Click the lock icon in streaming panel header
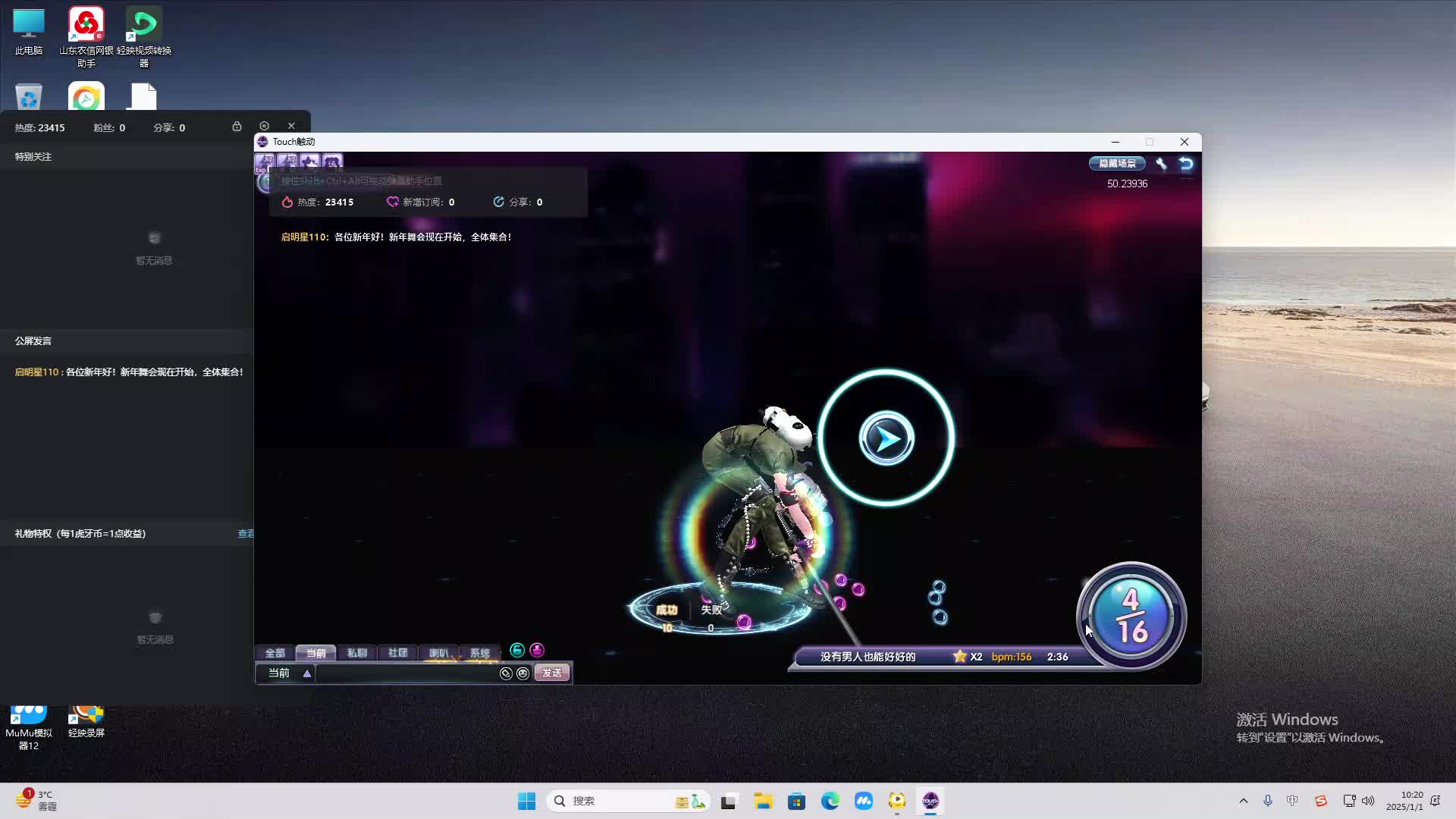The width and height of the screenshot is (1456, 819). (237, 127)
